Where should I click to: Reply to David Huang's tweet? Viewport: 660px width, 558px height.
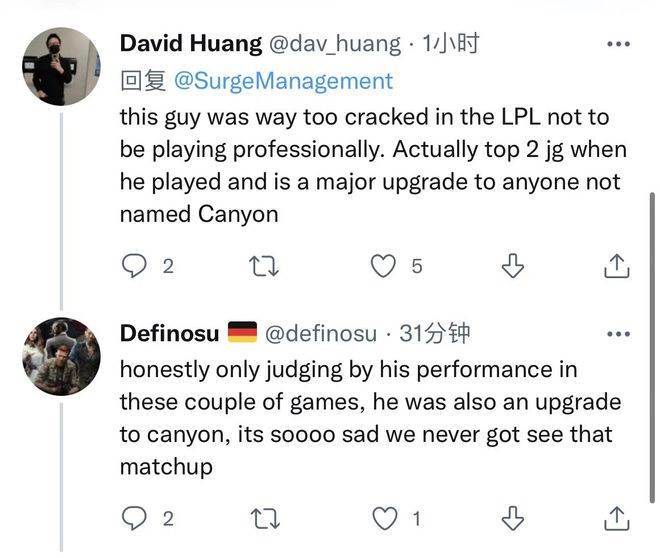tap(134, 266)
